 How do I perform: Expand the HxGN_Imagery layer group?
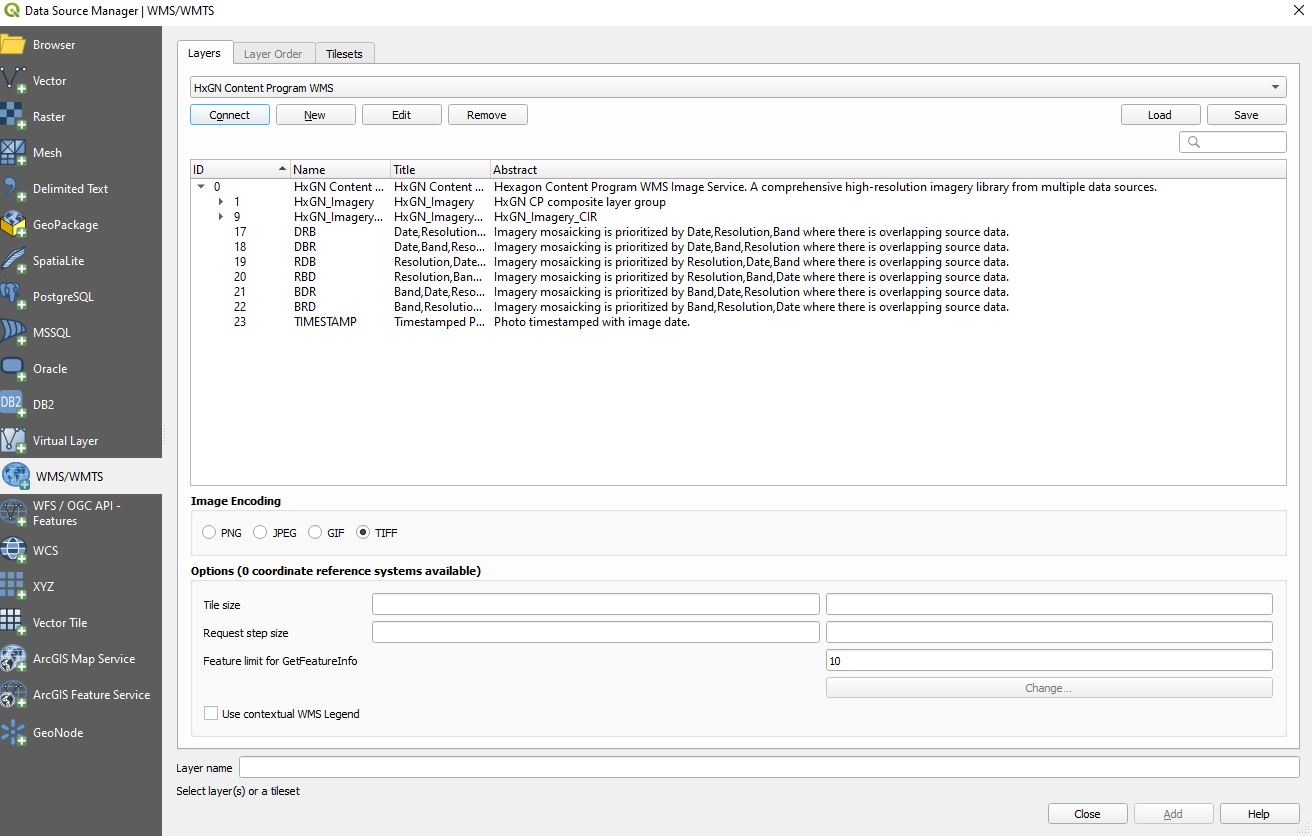pyautogui.click(x=221, y=202)
